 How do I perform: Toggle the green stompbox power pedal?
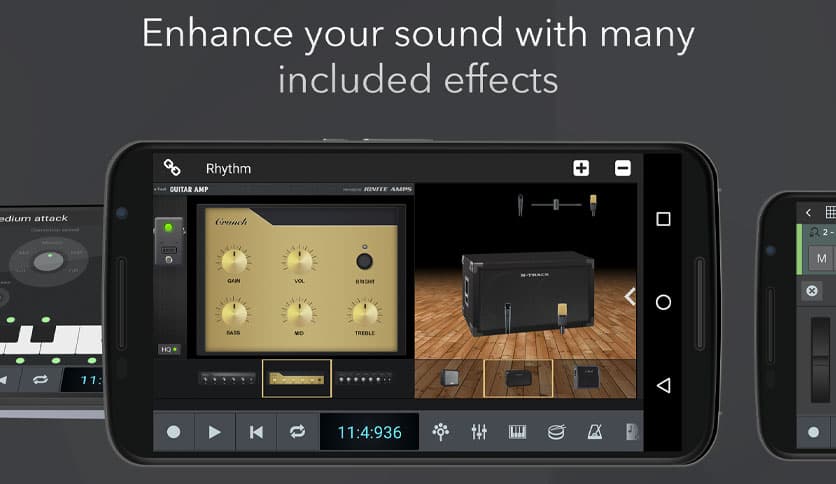168,241
